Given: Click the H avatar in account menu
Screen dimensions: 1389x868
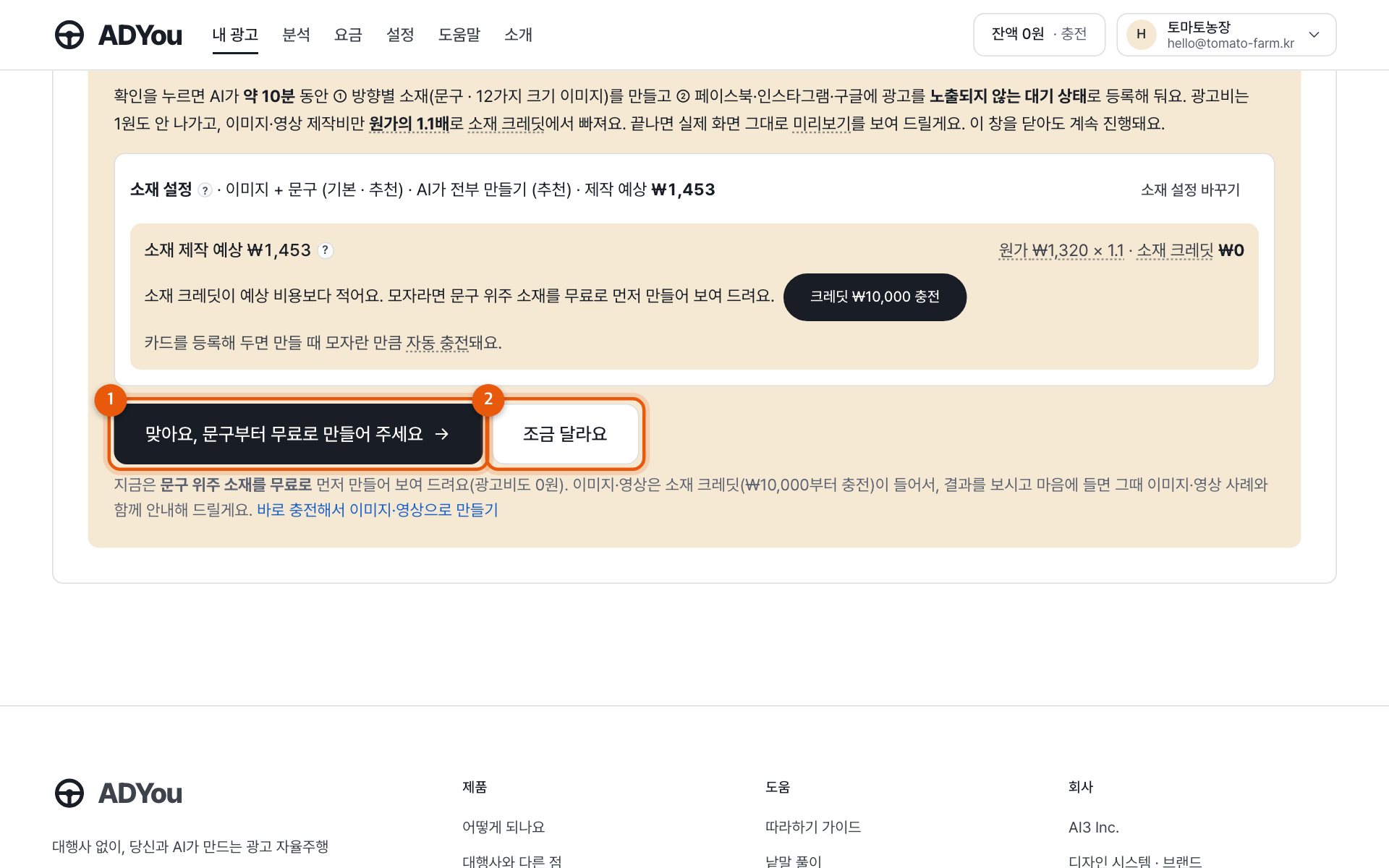Looking at the screenshot, I should 1141,34.
